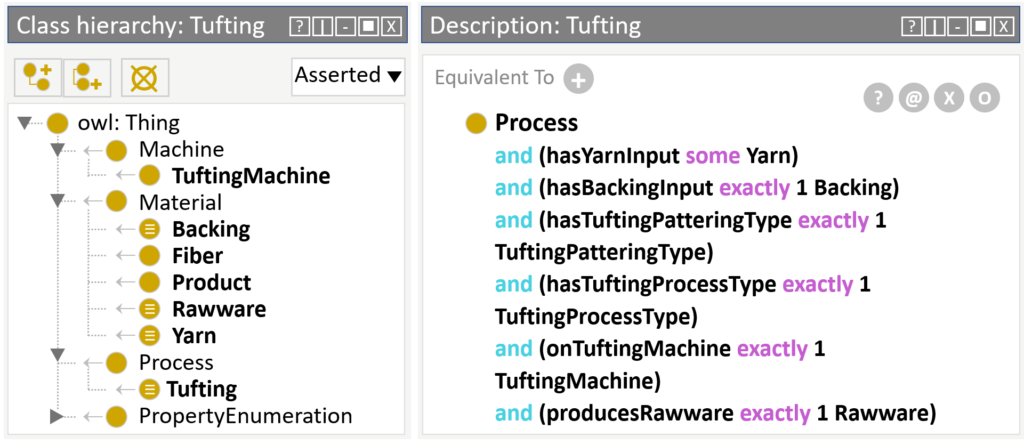Open the Asserted hierarchy dropdown
Image resolution: width=1024 pixels, height=445 pixels.
[x=347, y=76]
